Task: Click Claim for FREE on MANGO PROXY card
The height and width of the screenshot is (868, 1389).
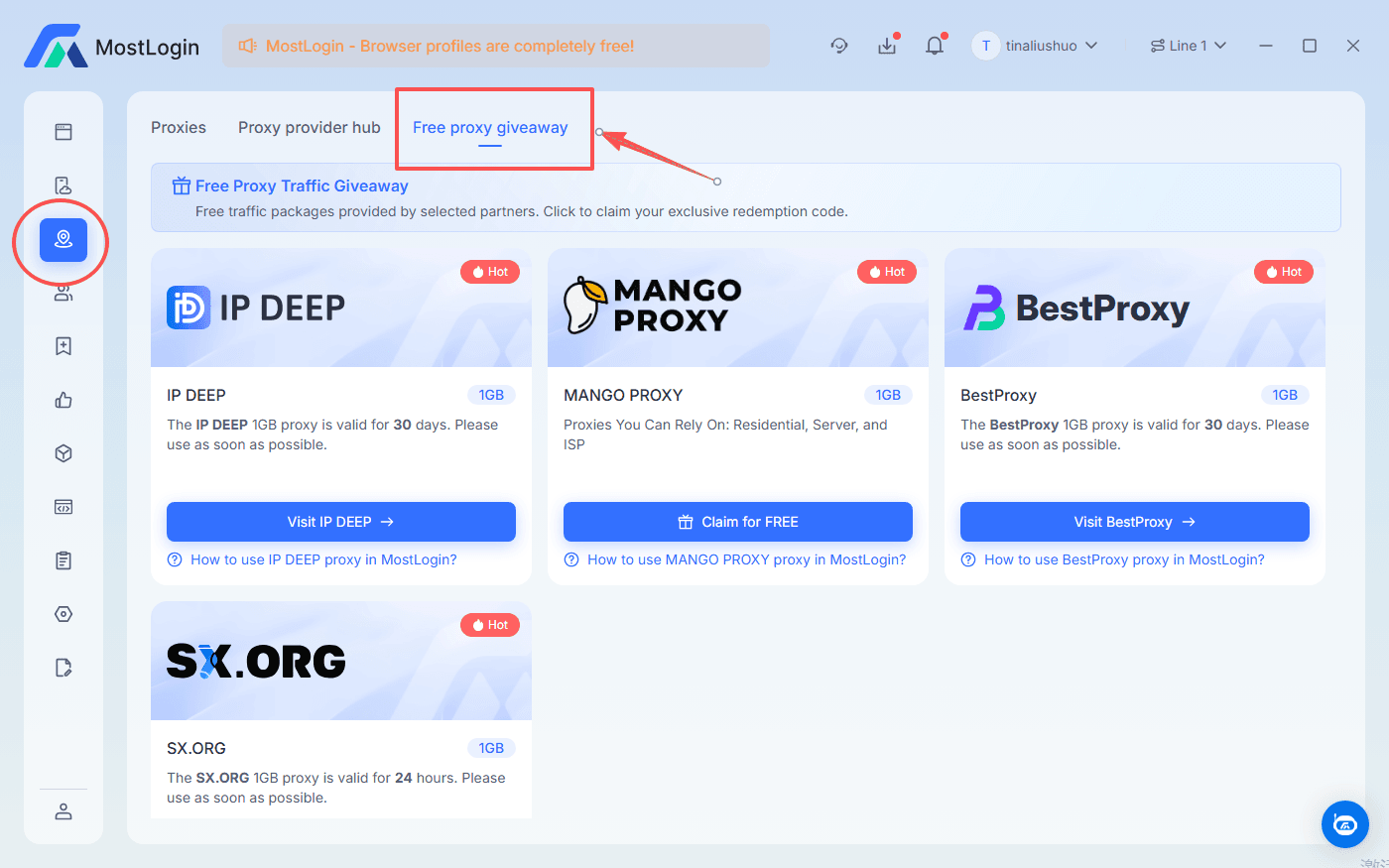Action: [738, 521]
